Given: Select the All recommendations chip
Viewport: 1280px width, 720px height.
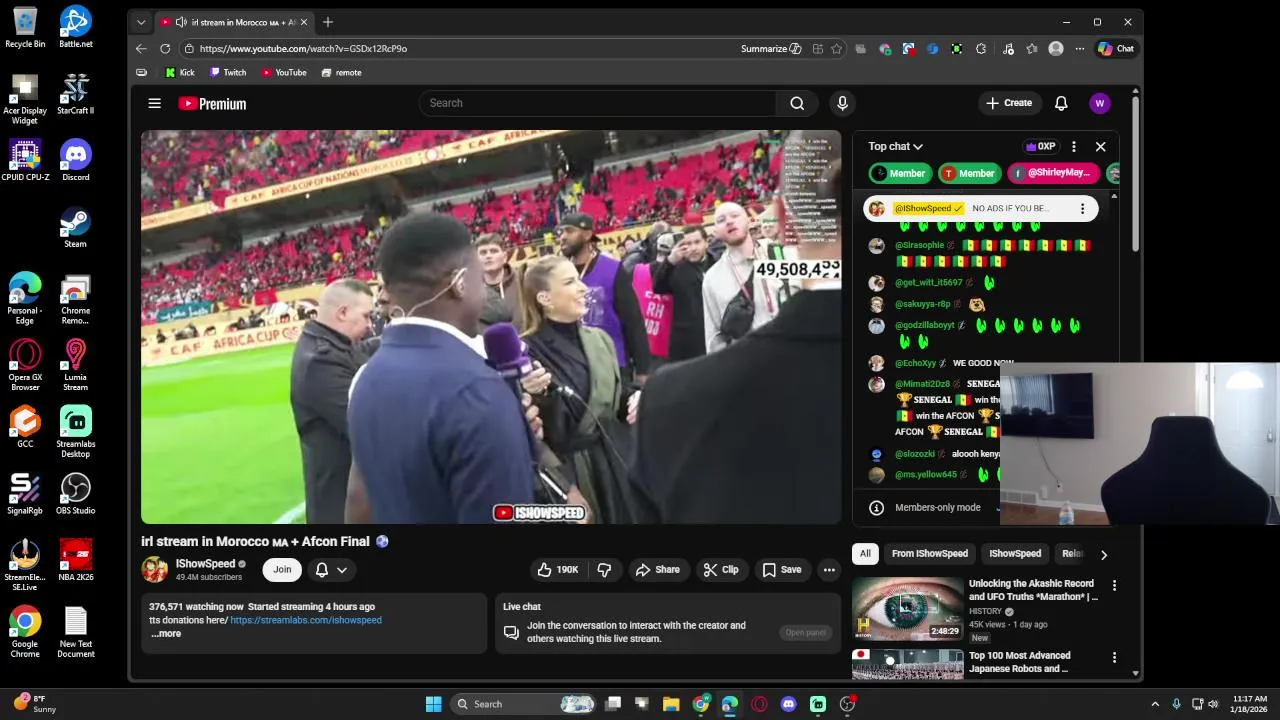Looking at the screenshot, I should point(865,554).
